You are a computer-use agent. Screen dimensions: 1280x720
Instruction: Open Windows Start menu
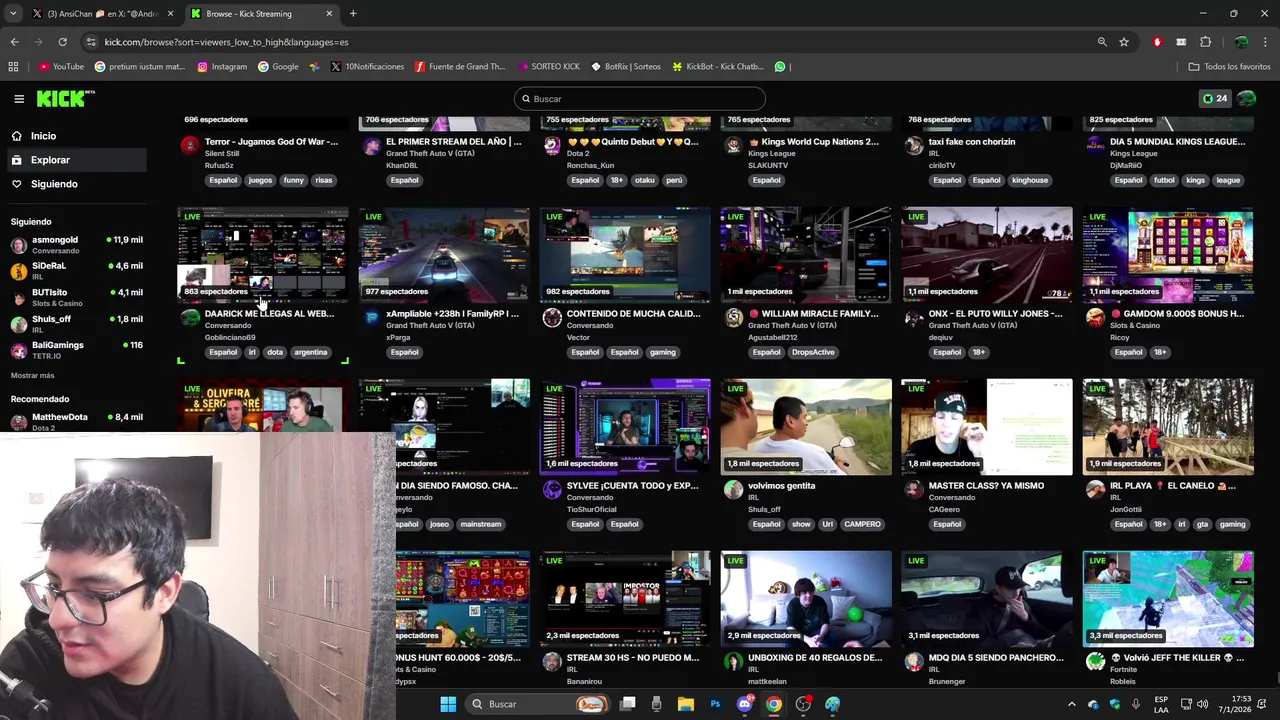(x=448, y=704)
